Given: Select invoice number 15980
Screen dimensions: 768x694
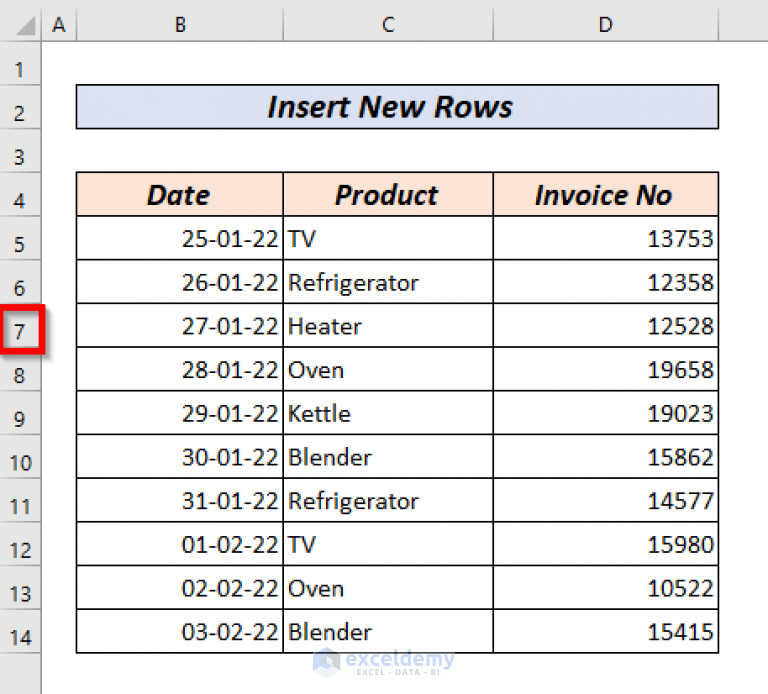Looking at the screenshot, I should pyautogui.click(x=606, y=544).
